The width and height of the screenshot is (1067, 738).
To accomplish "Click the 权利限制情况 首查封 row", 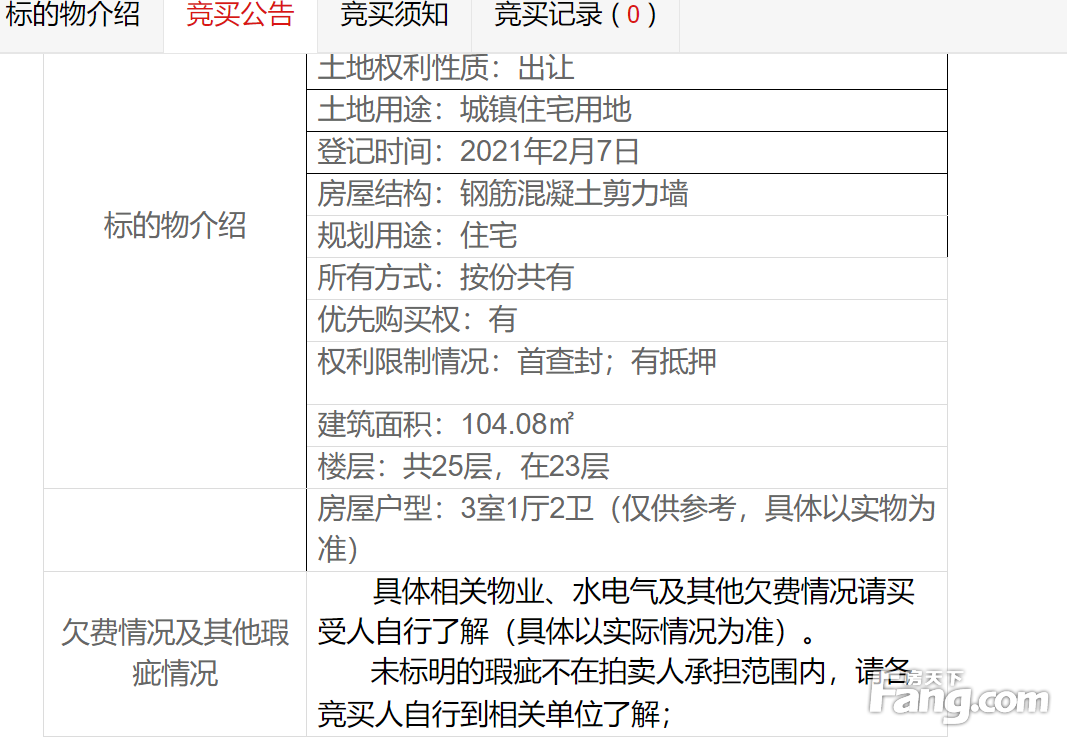I will 517,362.
